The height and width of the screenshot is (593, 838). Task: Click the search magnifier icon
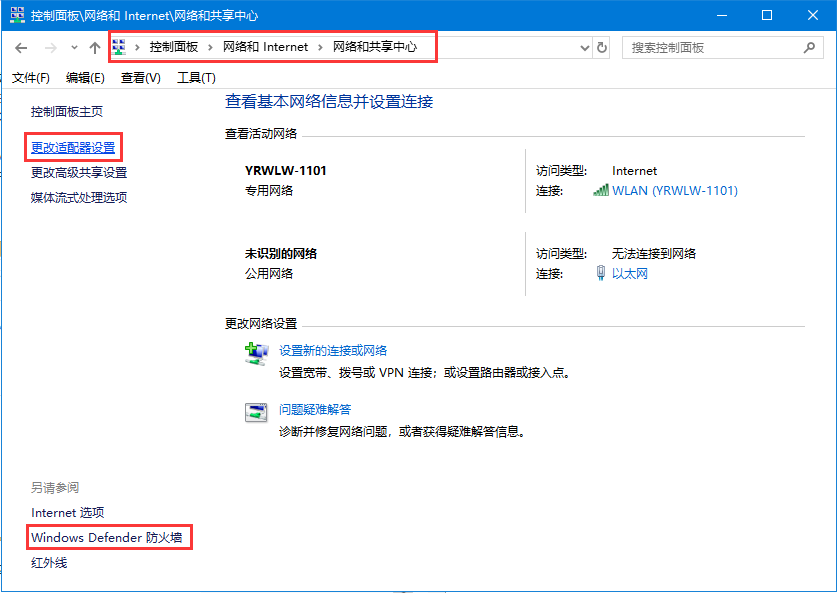(x=809, y=47)
